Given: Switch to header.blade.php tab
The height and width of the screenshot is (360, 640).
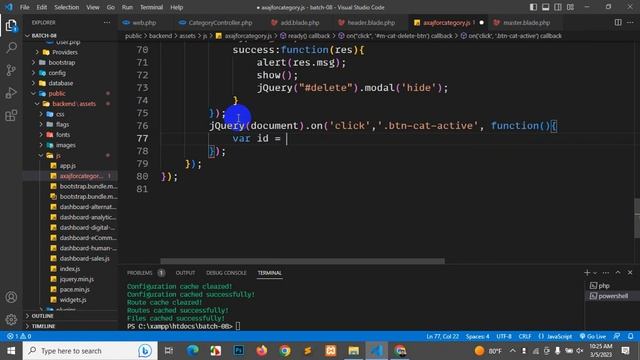Looking at the screenshot, I should [x=371, y=23].
